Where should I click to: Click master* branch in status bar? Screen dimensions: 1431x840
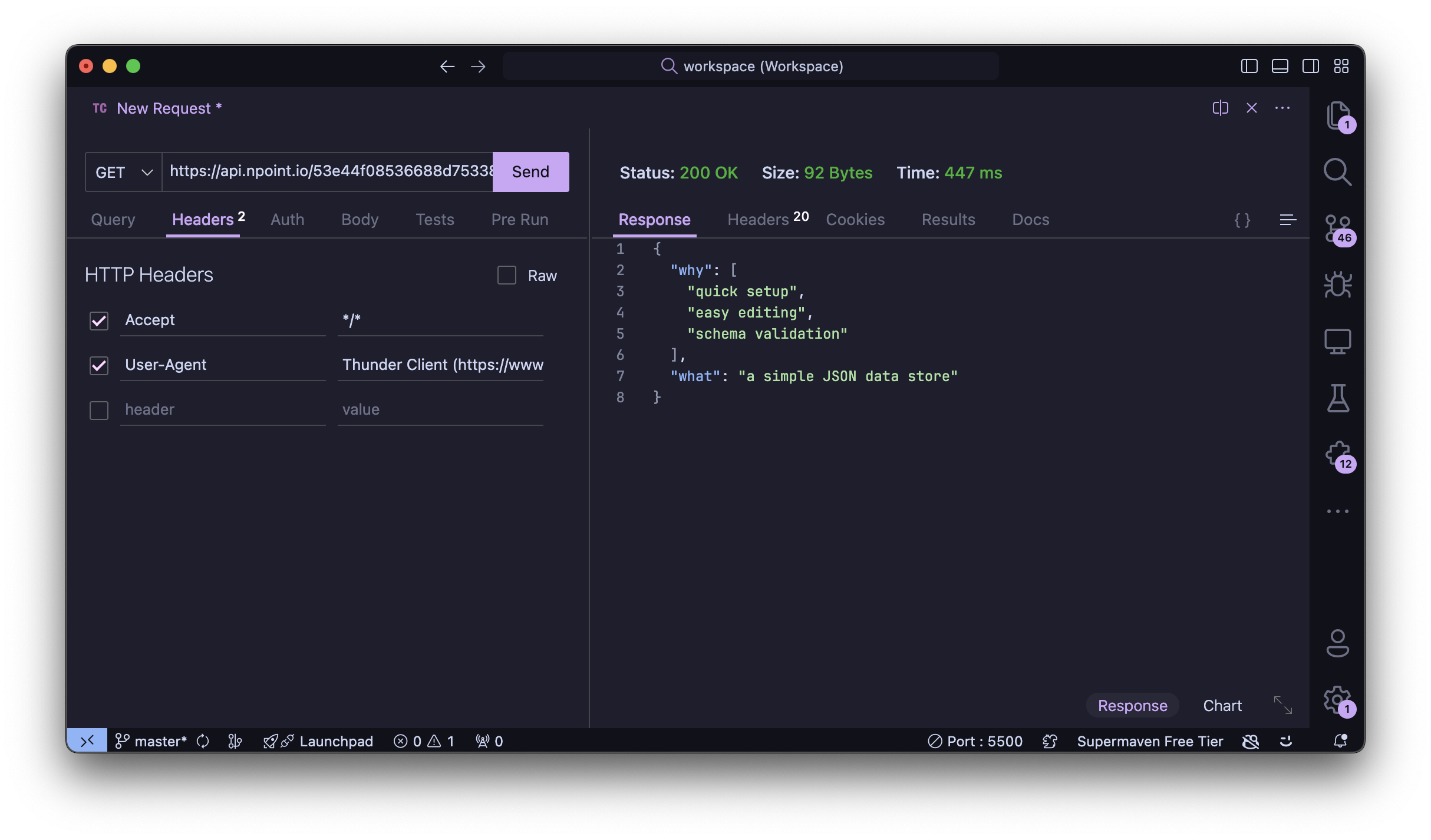point(151,741)
